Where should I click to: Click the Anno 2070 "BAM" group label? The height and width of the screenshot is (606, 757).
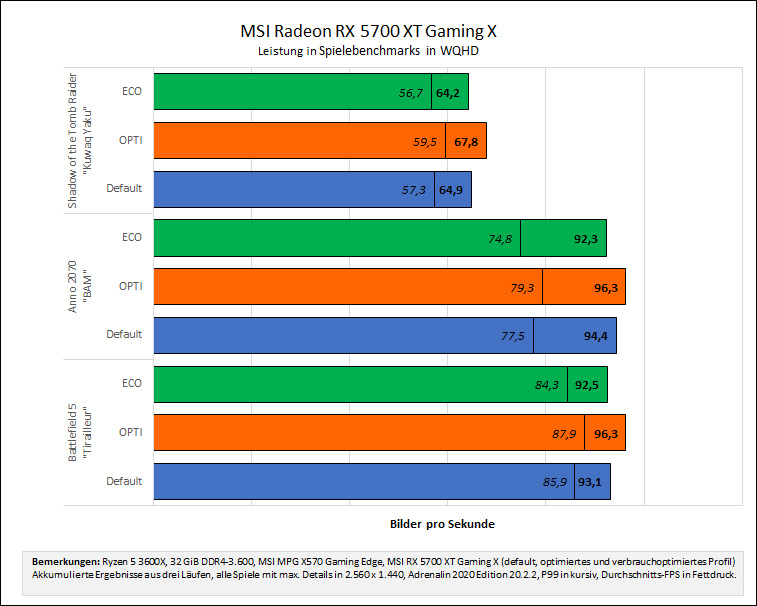(79, 287)
